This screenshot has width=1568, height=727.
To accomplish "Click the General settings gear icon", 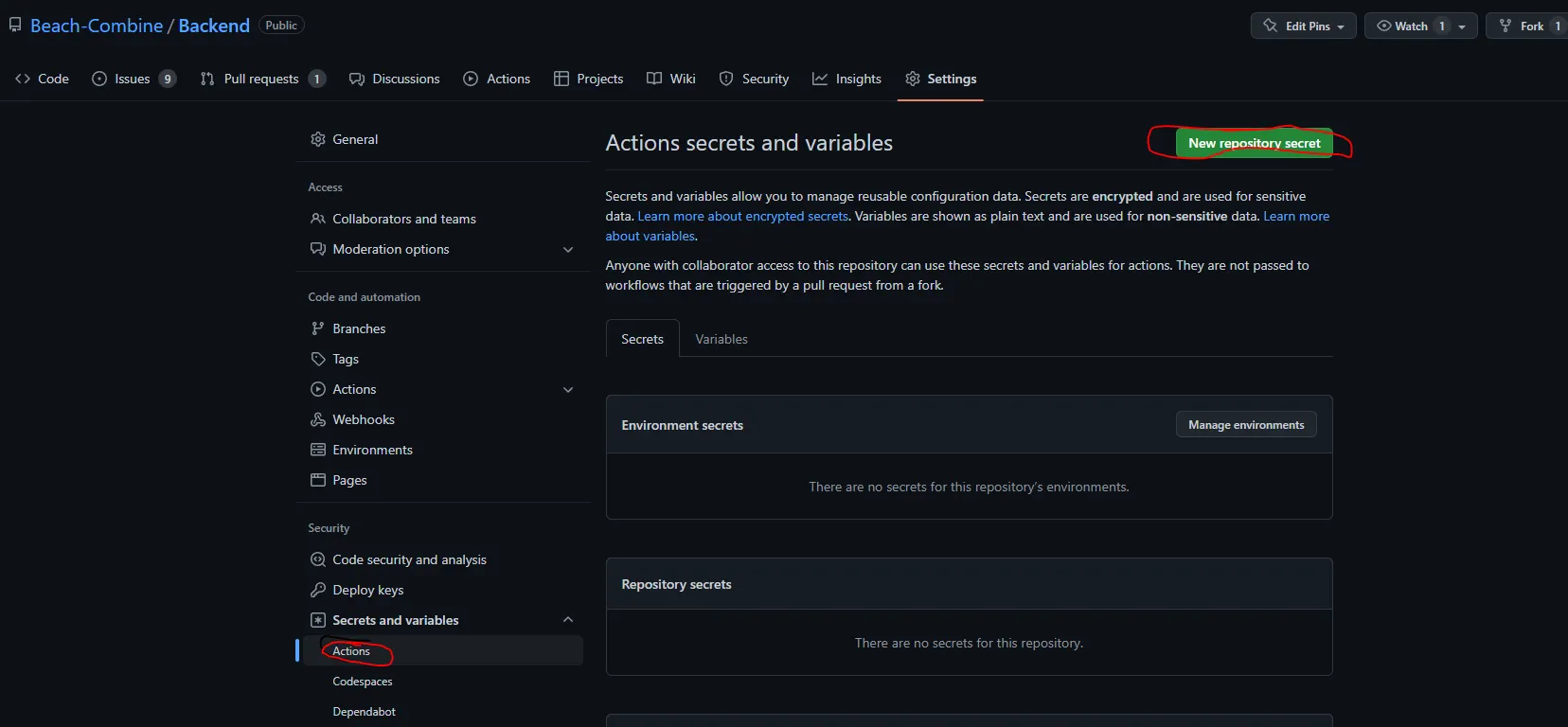I will (x=318, y=139).
